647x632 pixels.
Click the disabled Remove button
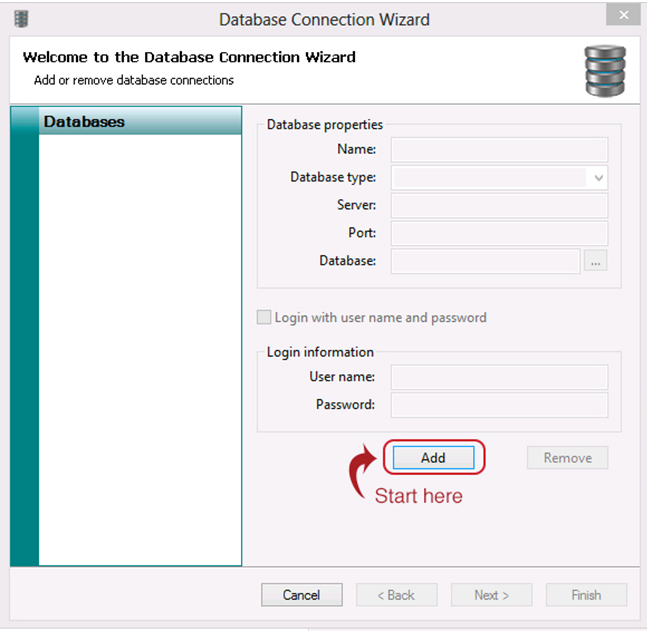pos(567,457)
